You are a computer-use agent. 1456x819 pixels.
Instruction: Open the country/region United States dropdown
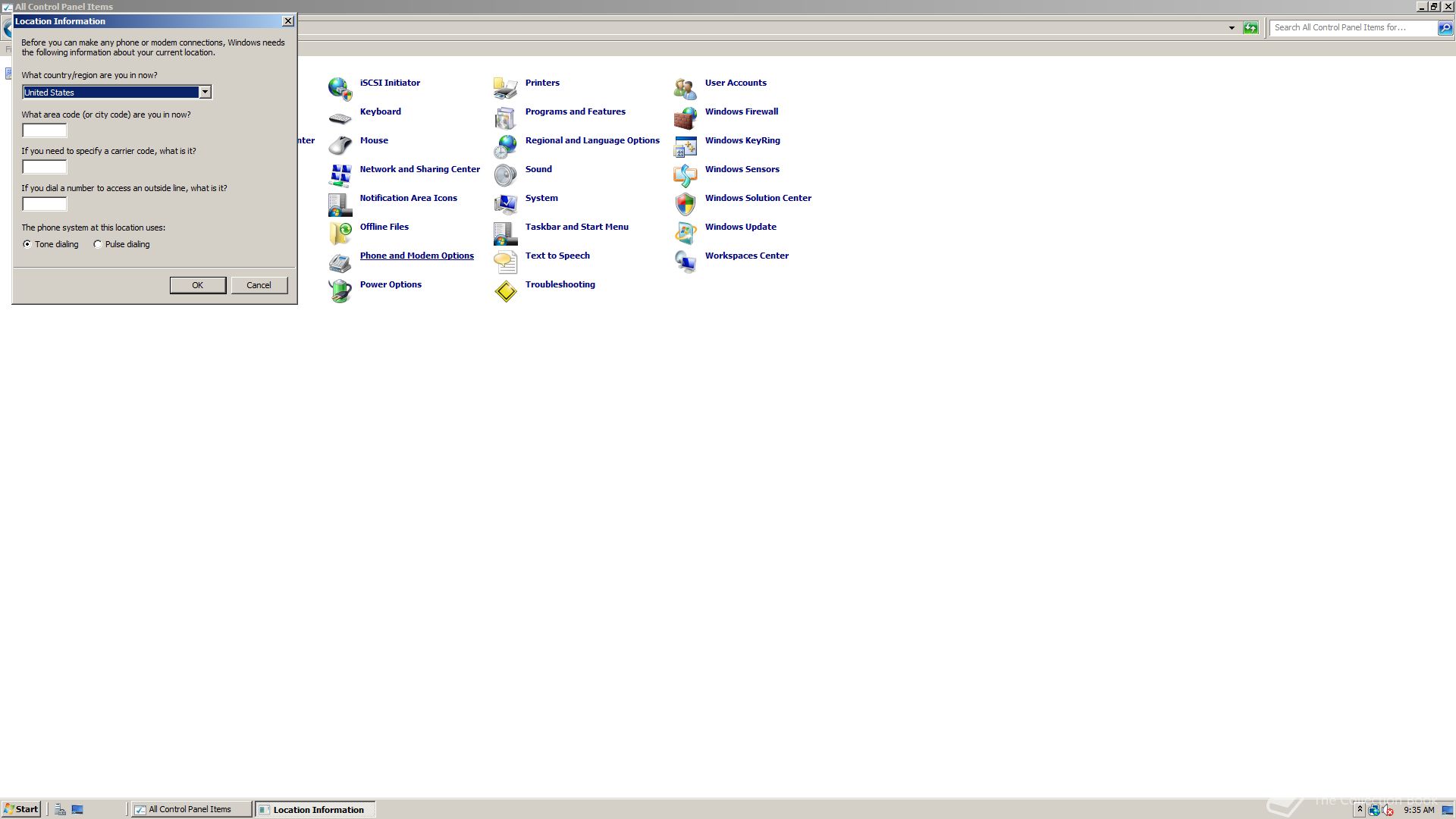(117, 93)
